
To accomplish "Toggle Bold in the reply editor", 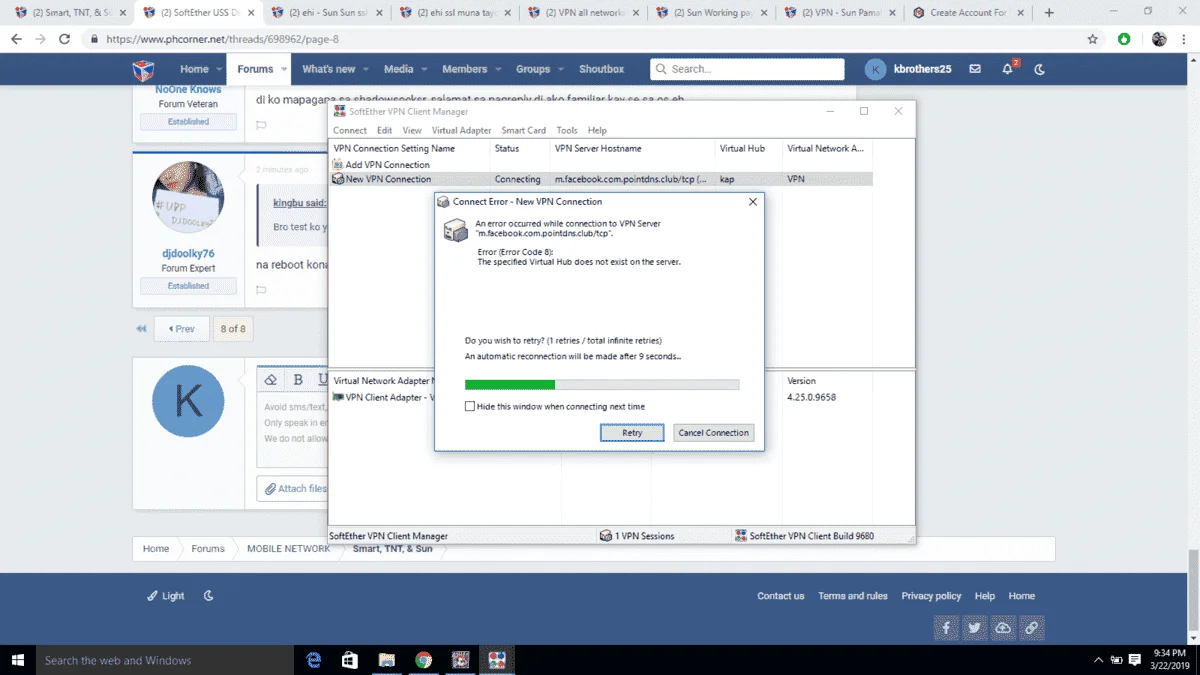I will 298,380.
